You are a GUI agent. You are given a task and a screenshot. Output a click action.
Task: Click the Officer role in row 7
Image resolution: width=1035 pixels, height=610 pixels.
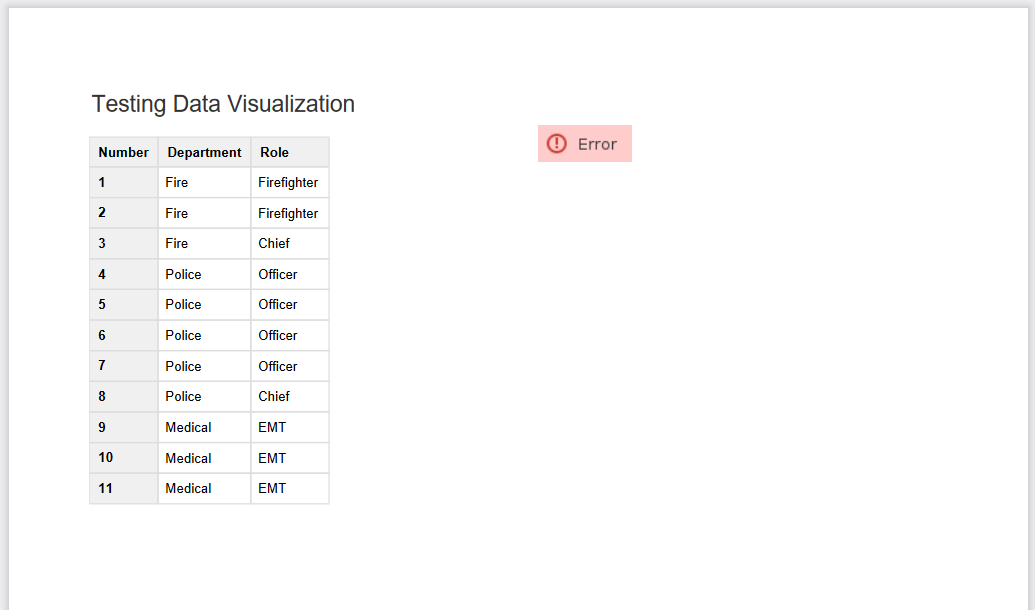click(x=277, y=366)
